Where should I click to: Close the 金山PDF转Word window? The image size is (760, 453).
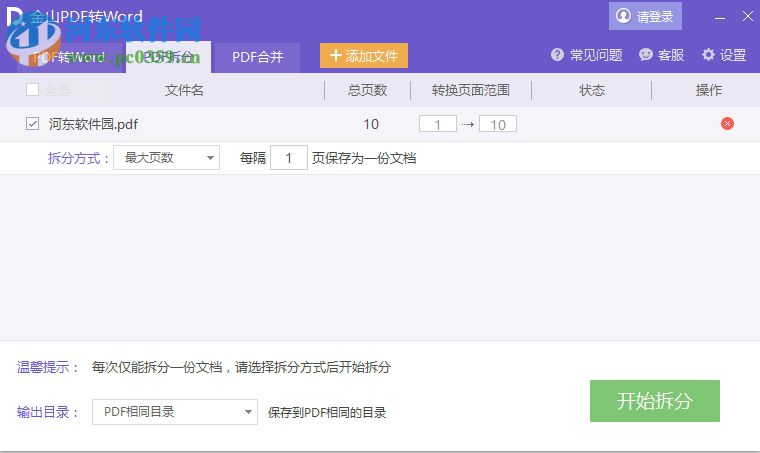[x=747, y=16]
